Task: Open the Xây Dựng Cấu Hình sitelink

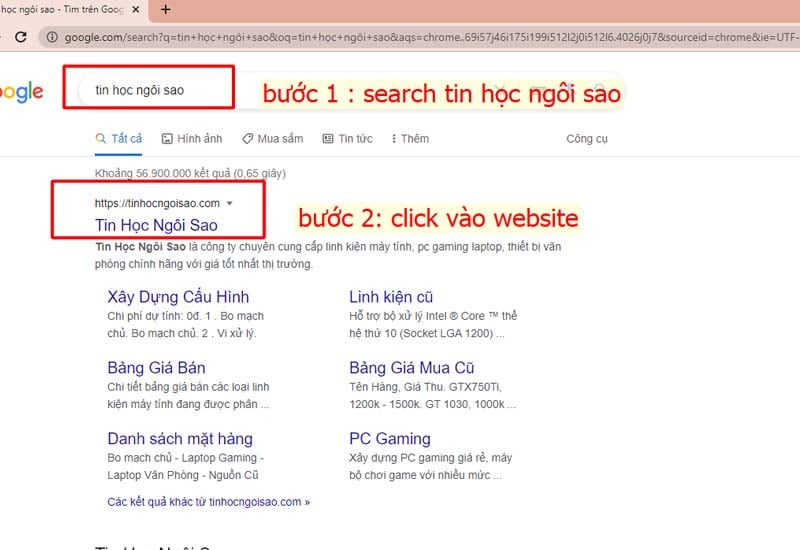Action: pos(178,296)
